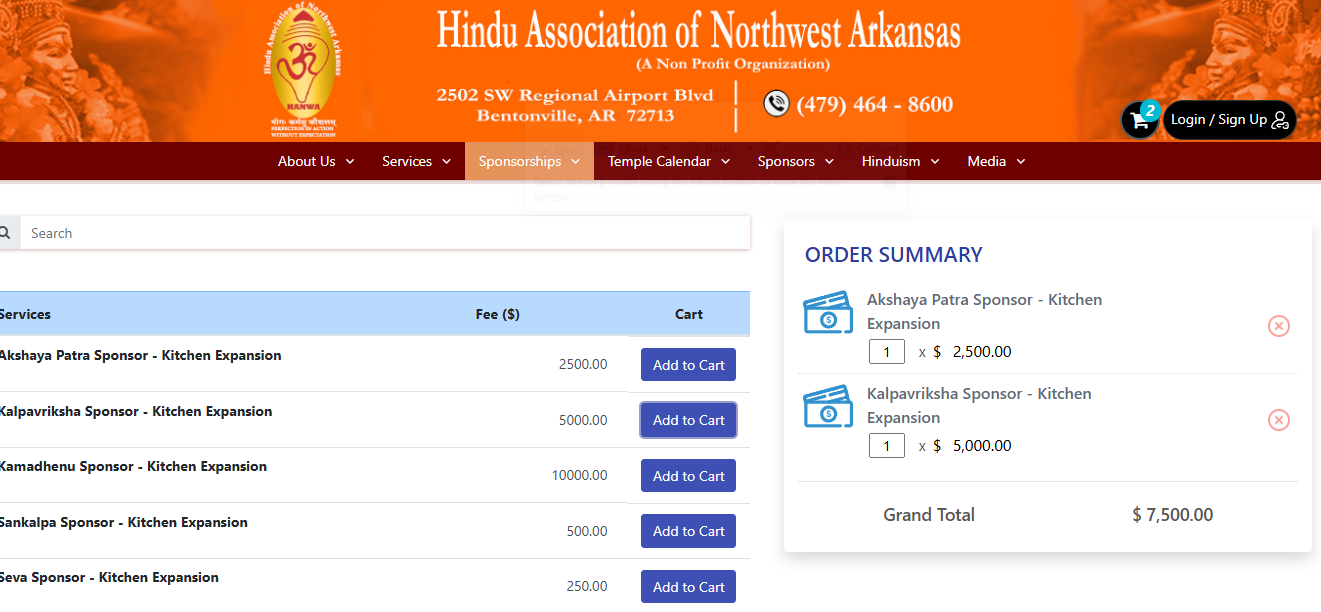The width and height of the screenshot is (1321, 612).
Task: Select Sankalpa Sponsor - Kitchen Expansion row text
Action: [124, 522]
